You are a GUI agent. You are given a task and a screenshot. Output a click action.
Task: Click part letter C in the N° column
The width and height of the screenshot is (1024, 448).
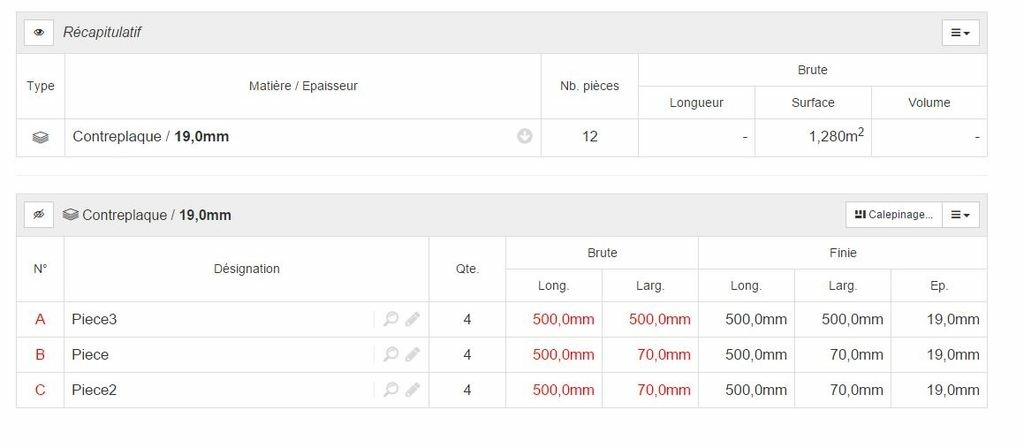40,390
